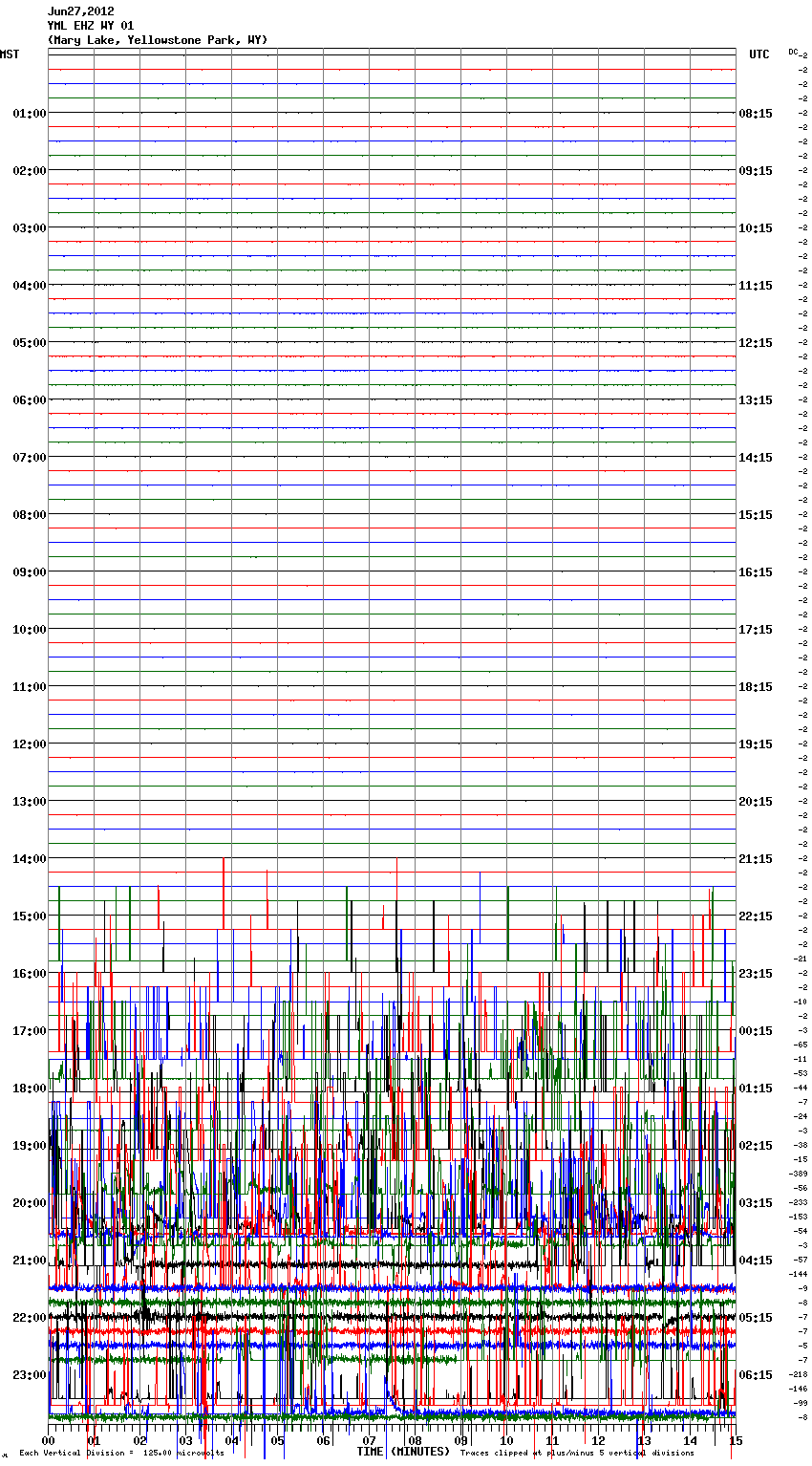The image size is (812, 1466).
Task: Click the UTC timezone label
Action: pos(759,54)
